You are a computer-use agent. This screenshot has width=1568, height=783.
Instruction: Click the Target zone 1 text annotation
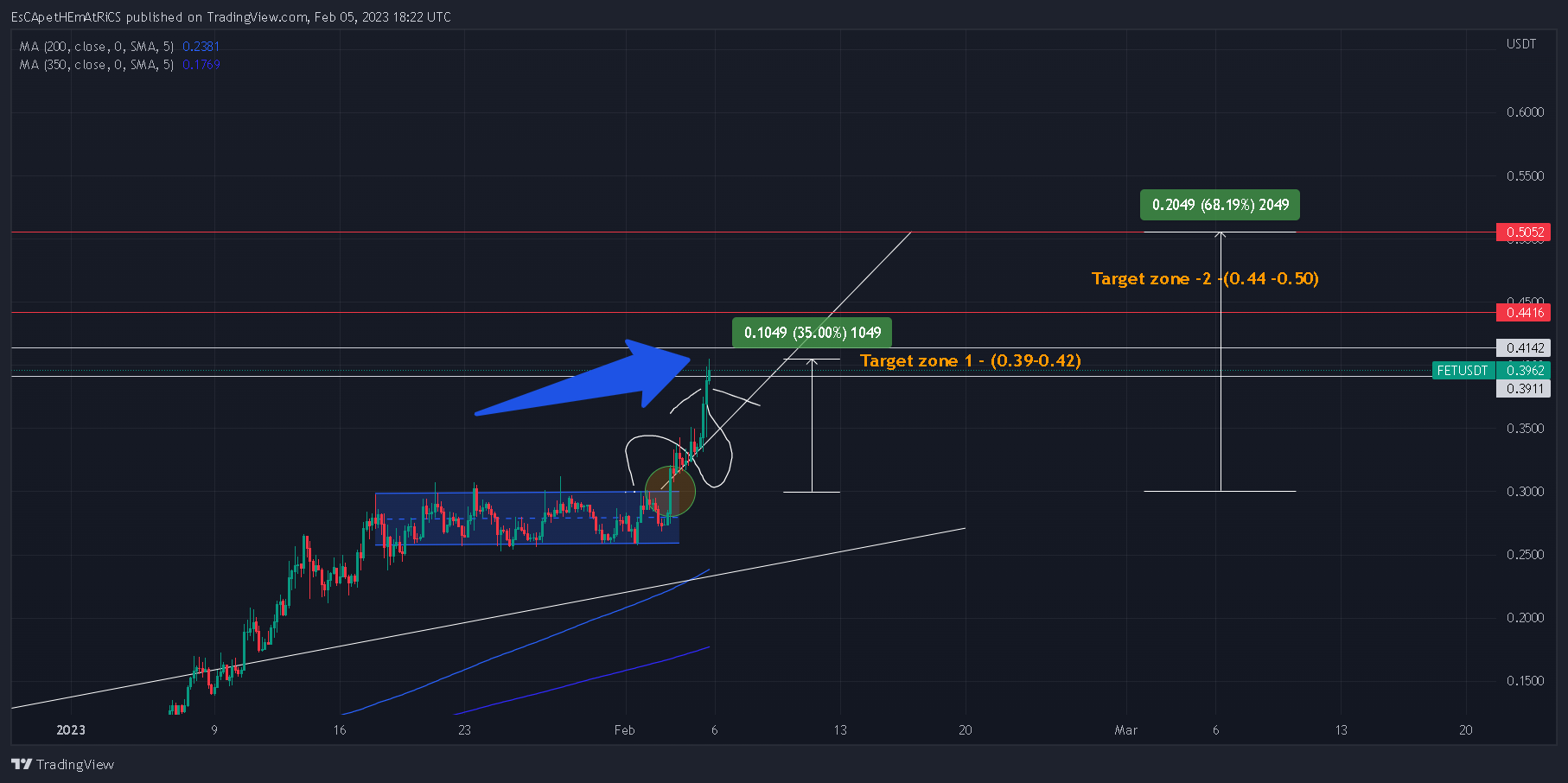[971, 360]
